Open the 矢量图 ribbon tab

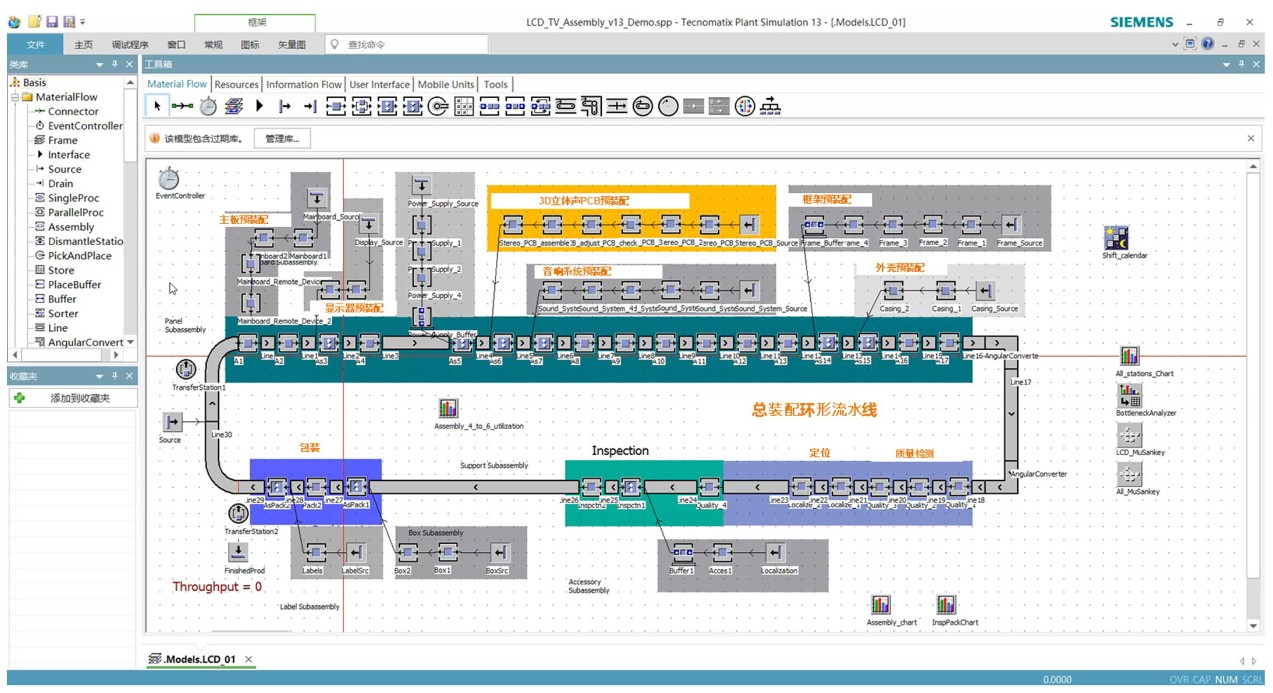(x=292, y=45)
